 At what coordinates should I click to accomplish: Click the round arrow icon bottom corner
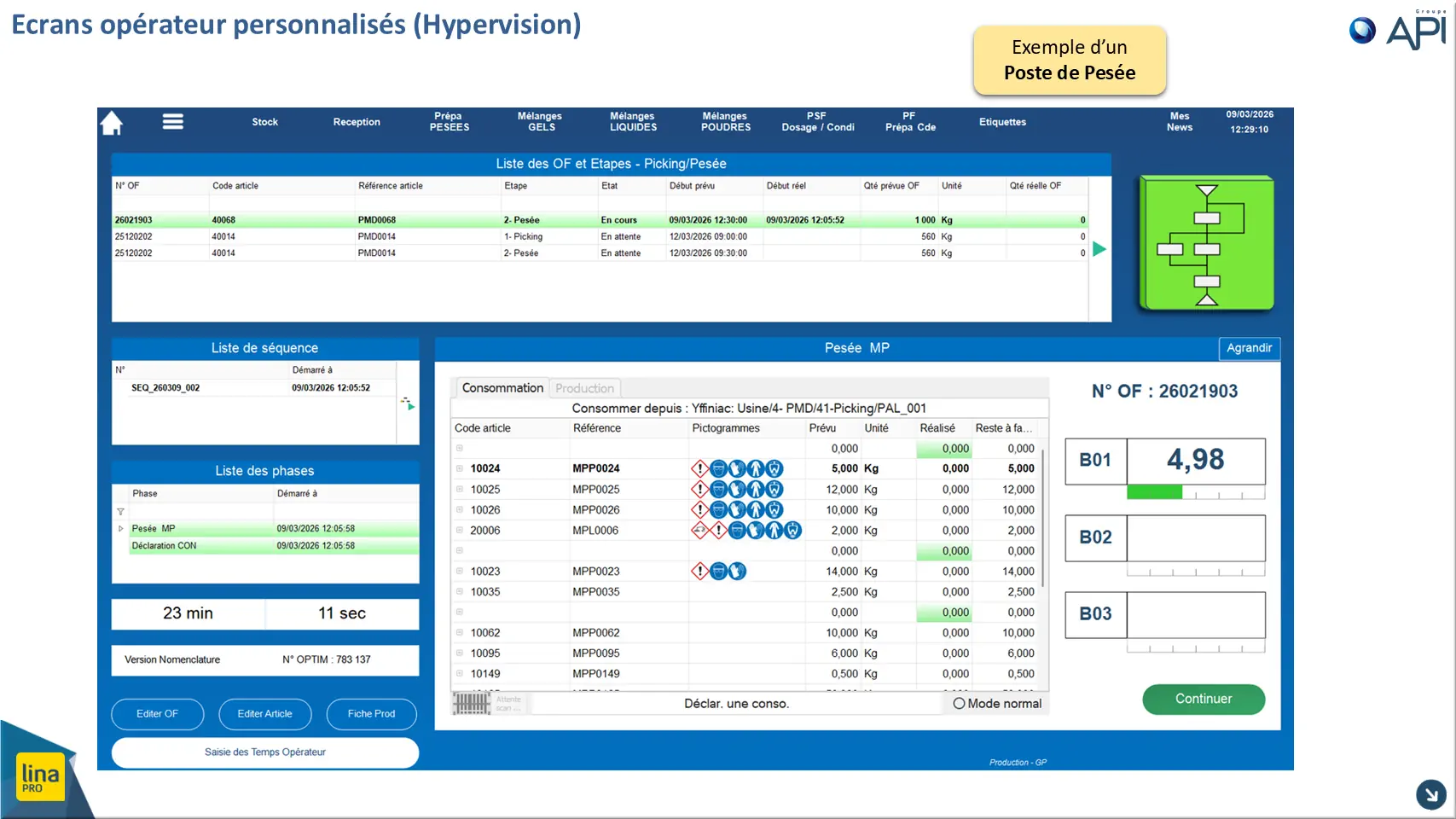(1430, 794)
